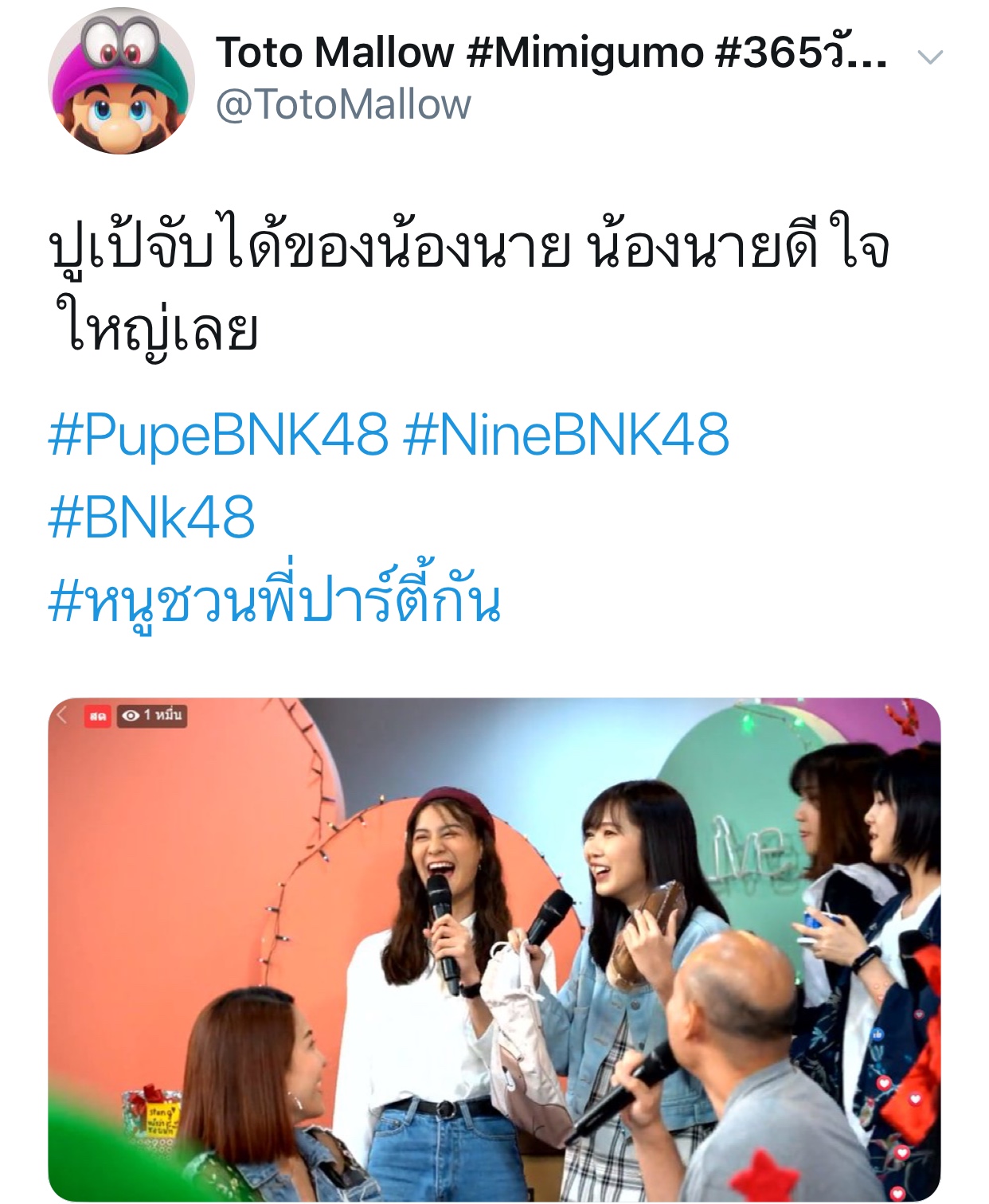Tap the back arrow in livestream image

point(62,714)
